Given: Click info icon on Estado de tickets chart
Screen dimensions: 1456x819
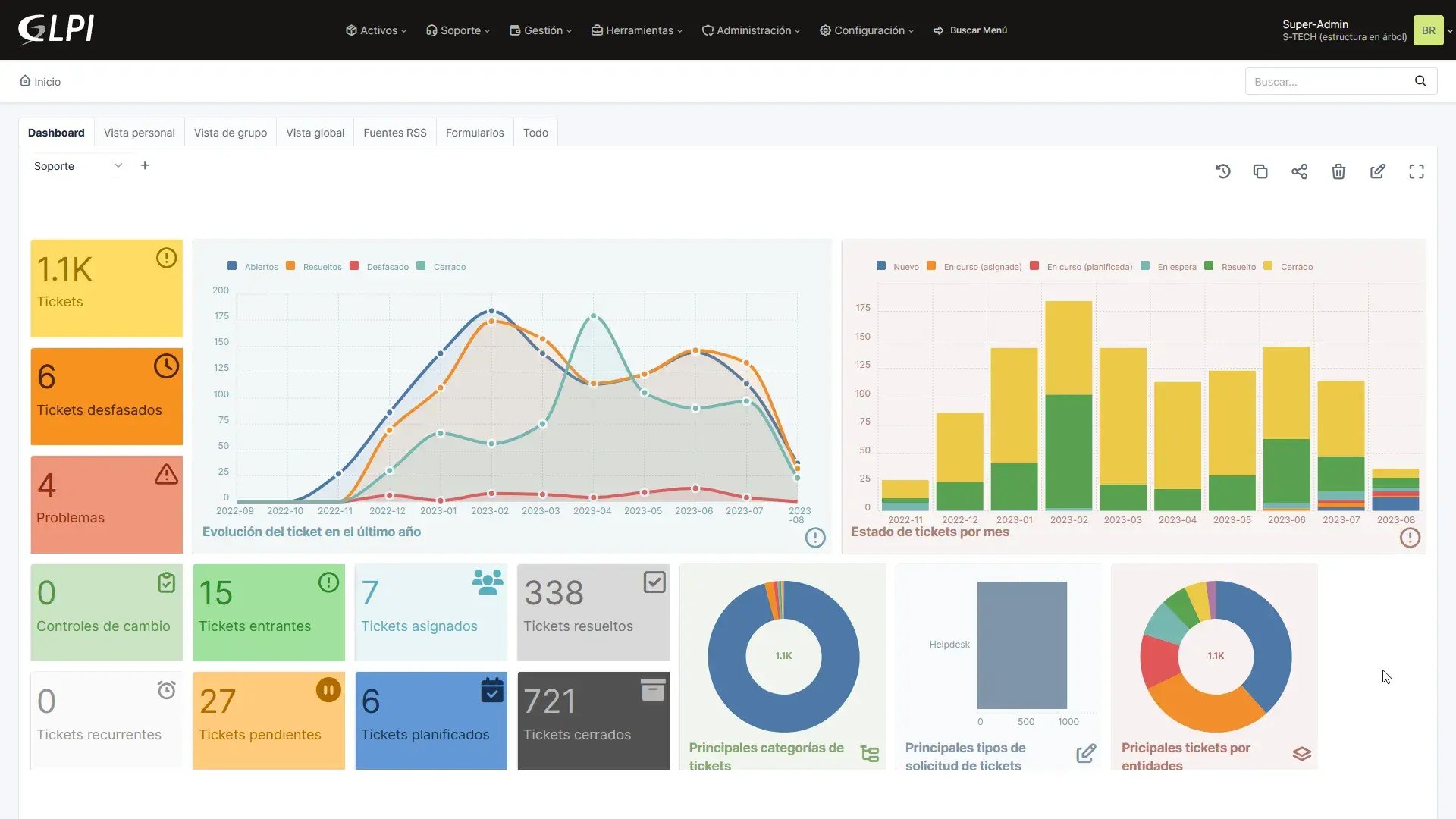Looking at the screenshot, I should click(1410, 538).
